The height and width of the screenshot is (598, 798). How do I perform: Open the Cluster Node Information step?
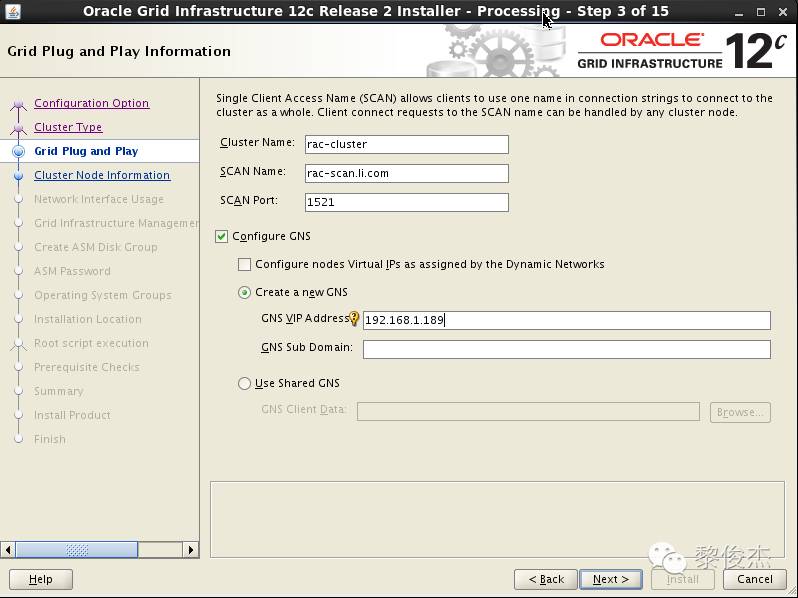click(x=102, y=175)
